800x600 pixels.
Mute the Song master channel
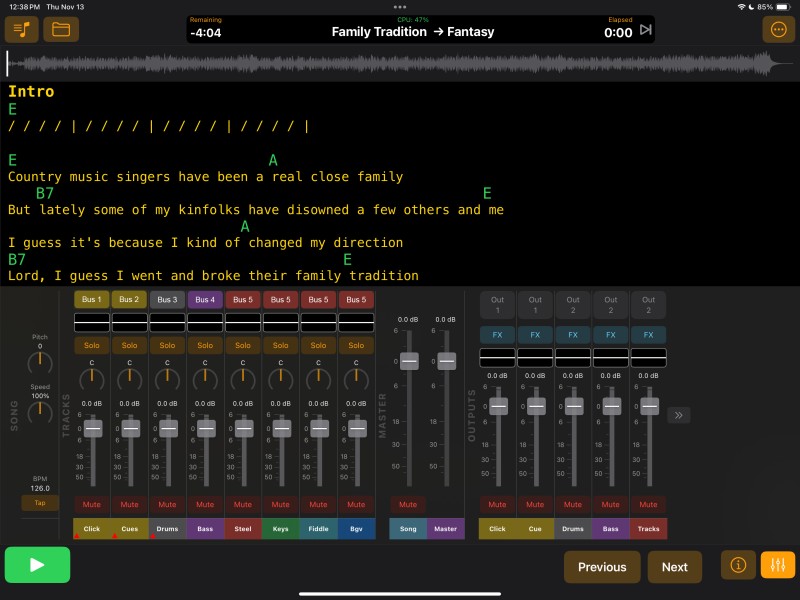[x=407, y=504]
